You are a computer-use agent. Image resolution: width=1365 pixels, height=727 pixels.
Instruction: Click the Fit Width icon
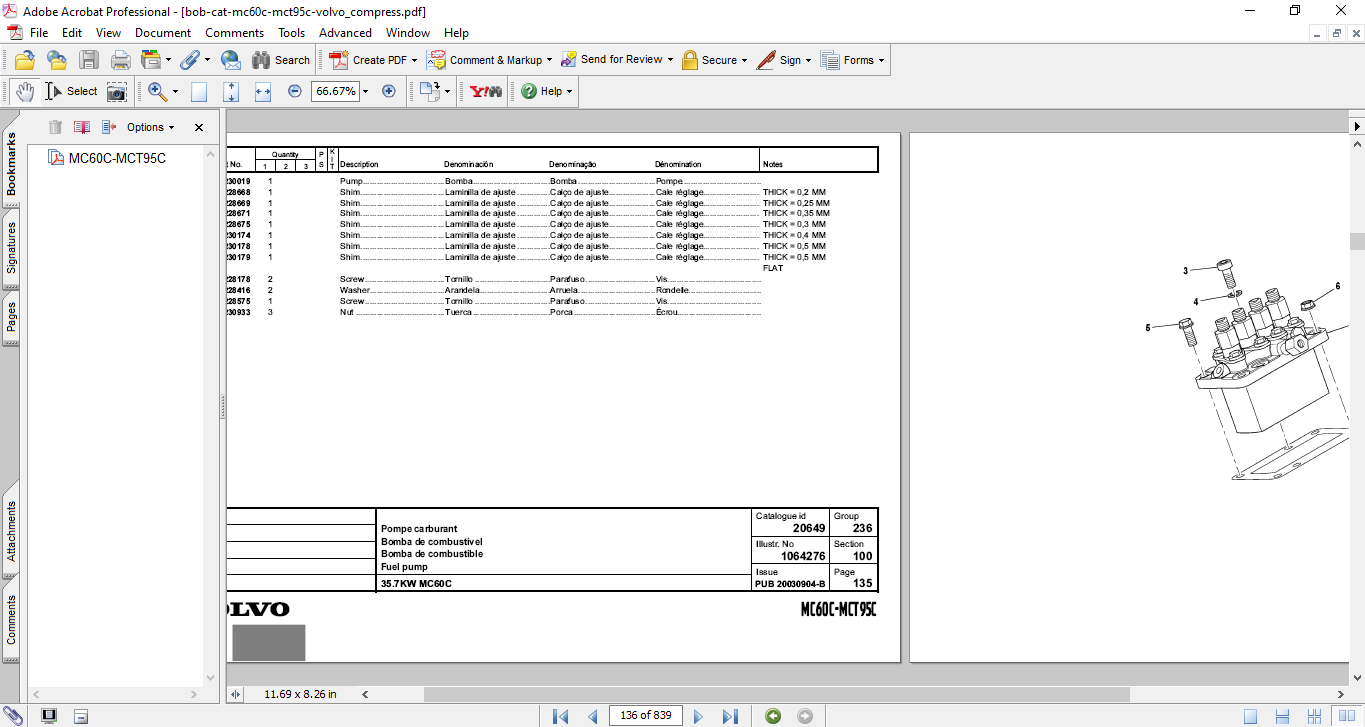click(263, 91)
